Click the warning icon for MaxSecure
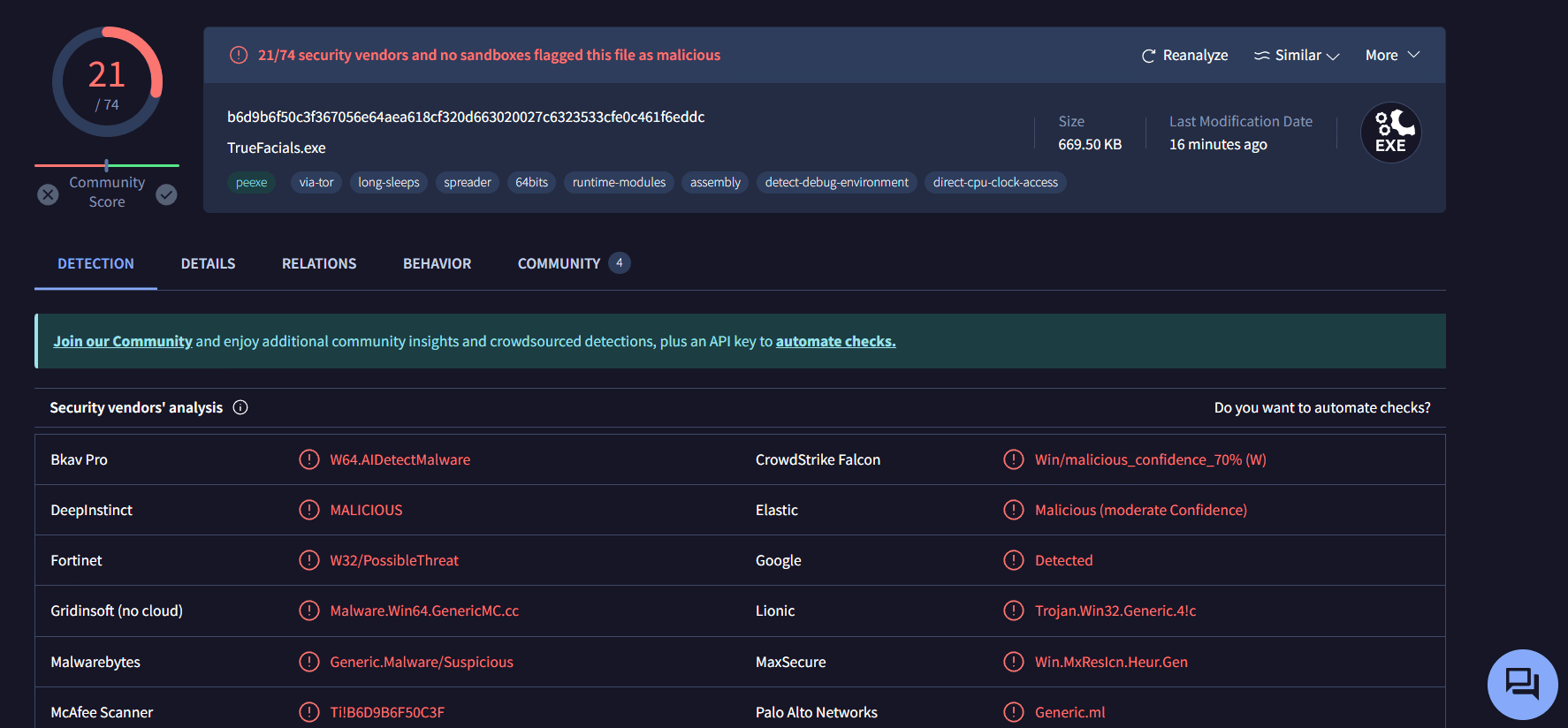 tap(1014, 662)
